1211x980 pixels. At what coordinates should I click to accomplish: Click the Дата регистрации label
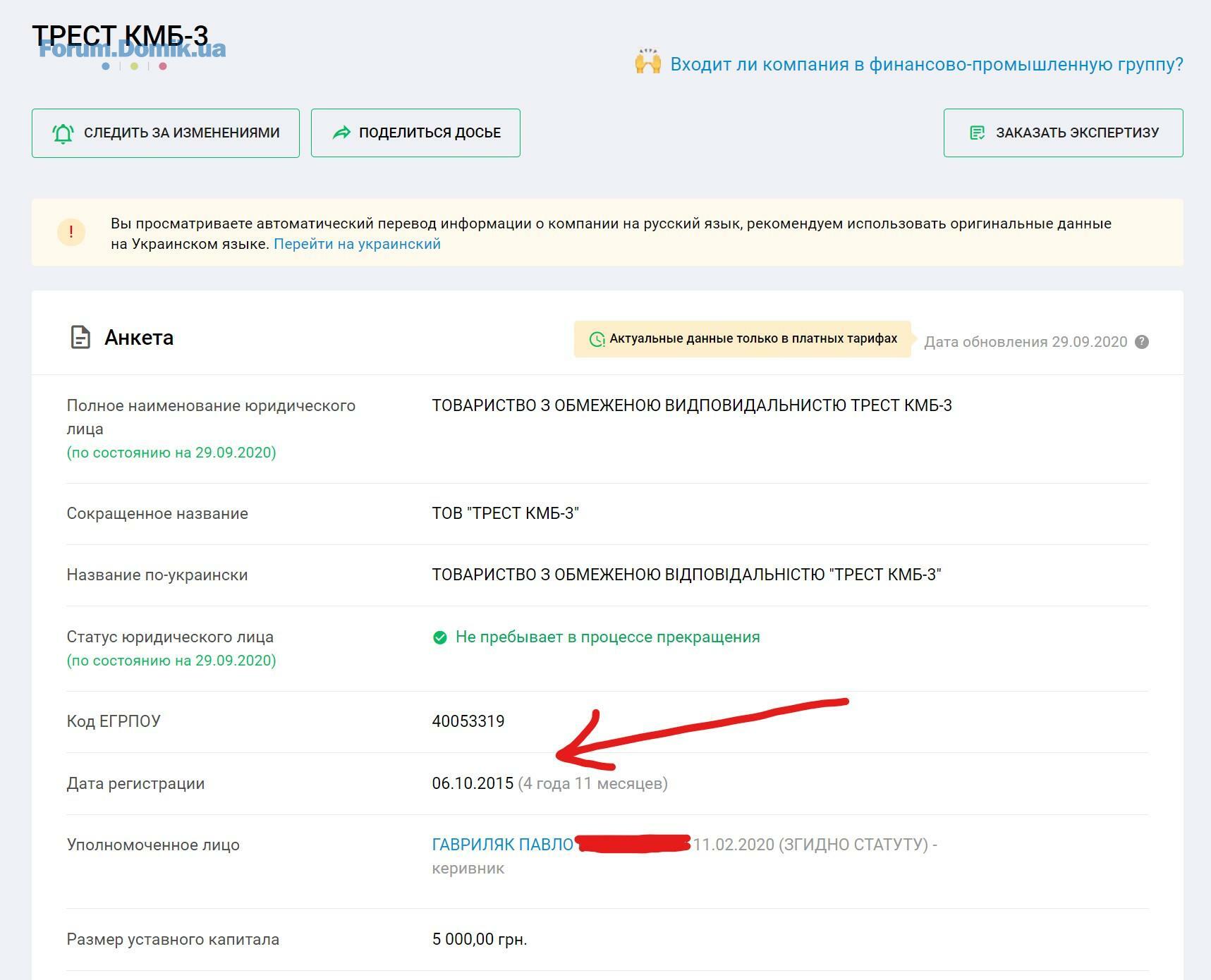(135, 783)
